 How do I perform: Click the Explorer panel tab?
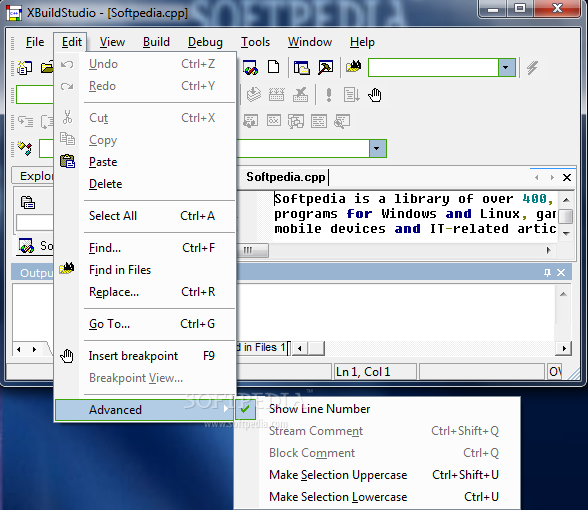click(x=33, y=176)
